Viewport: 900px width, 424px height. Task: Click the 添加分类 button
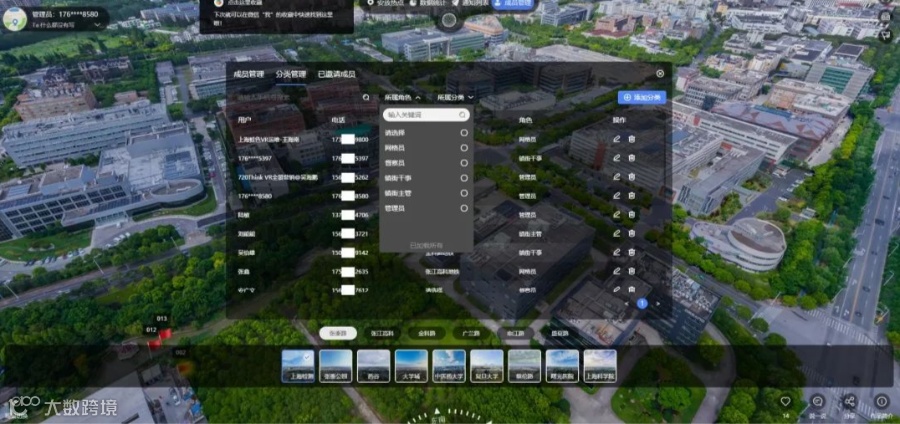pyautogui.click(x=642, y=98)
